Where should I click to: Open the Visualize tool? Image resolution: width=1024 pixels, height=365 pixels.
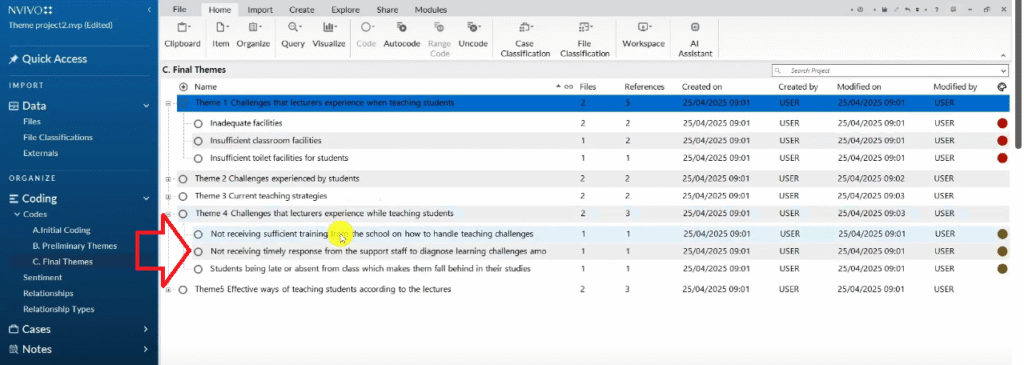point(328,35)
